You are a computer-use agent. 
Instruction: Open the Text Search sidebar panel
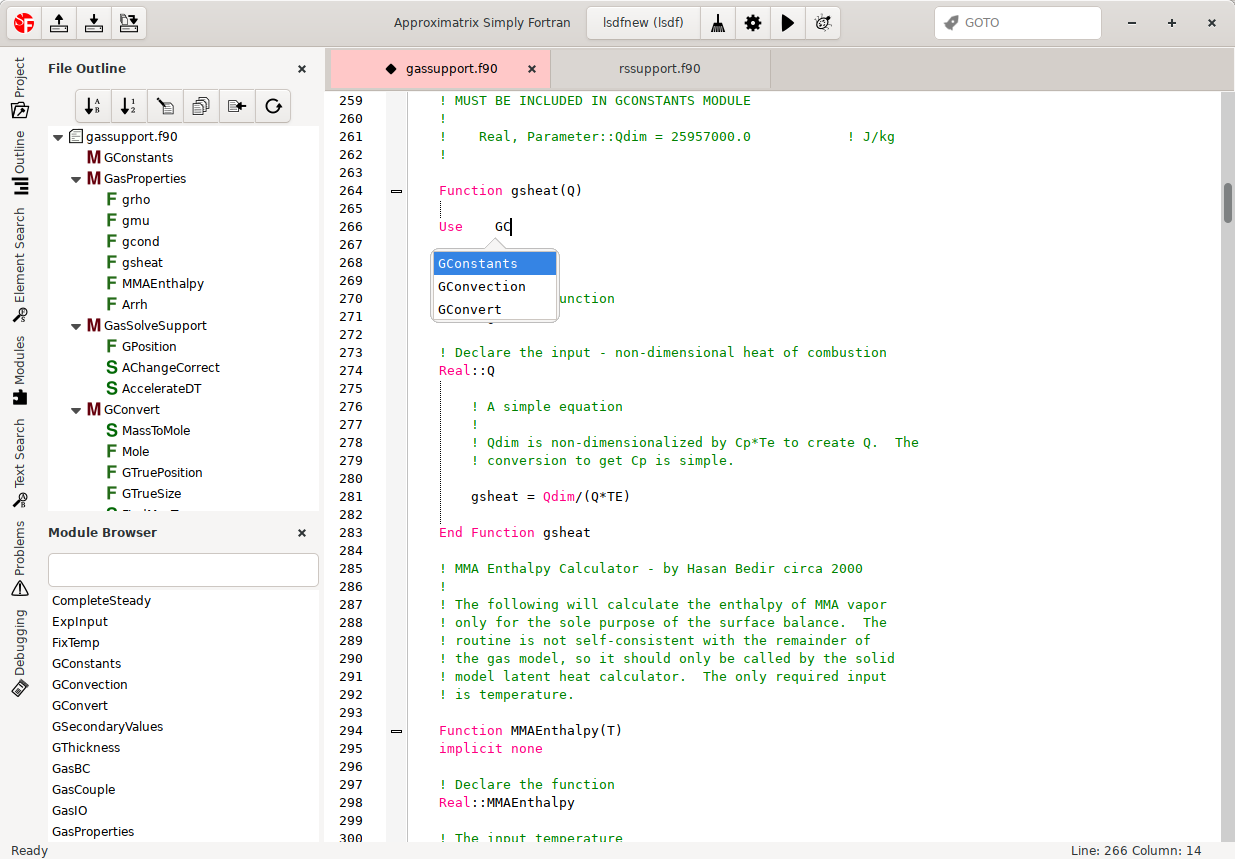coord(19,453)
